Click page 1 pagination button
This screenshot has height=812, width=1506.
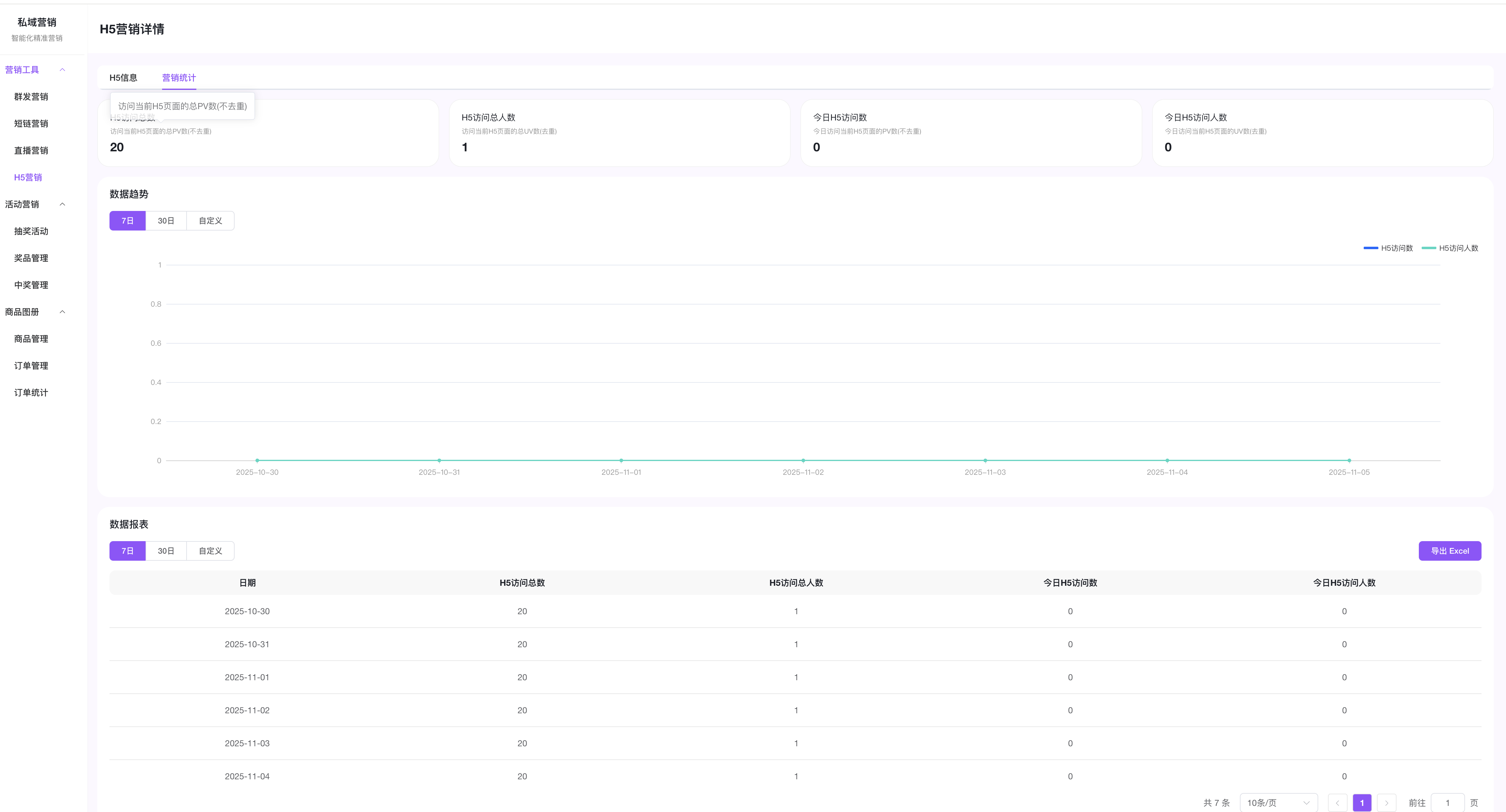pos(1362,803)
